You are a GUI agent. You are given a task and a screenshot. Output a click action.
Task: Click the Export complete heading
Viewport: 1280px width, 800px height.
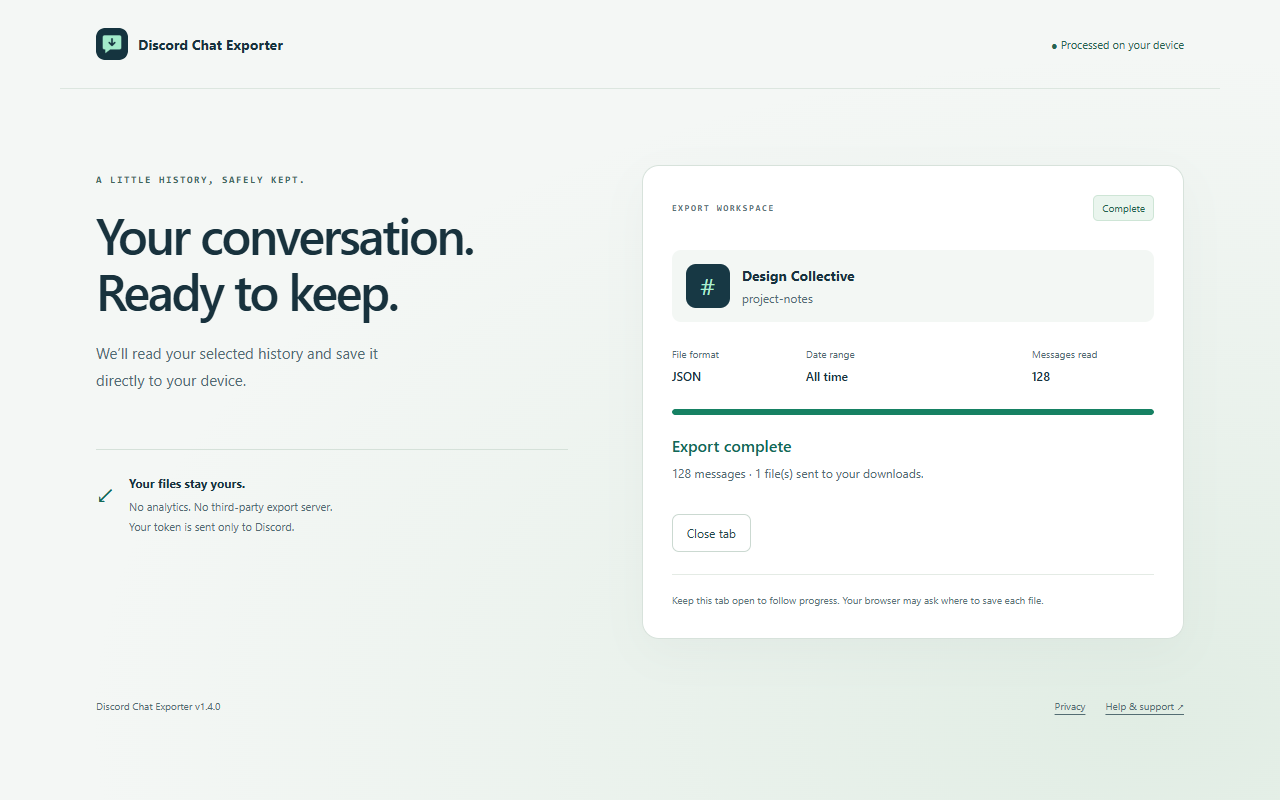[x=731, y=447]
